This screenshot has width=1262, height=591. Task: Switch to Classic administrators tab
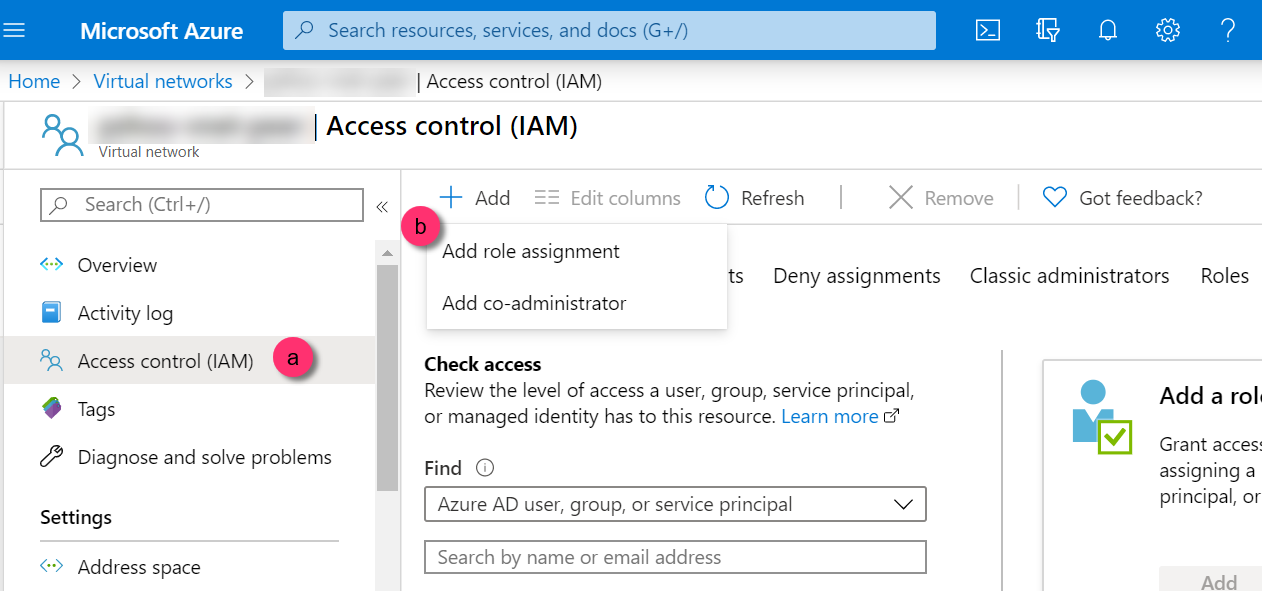[x=1069, y=276]
